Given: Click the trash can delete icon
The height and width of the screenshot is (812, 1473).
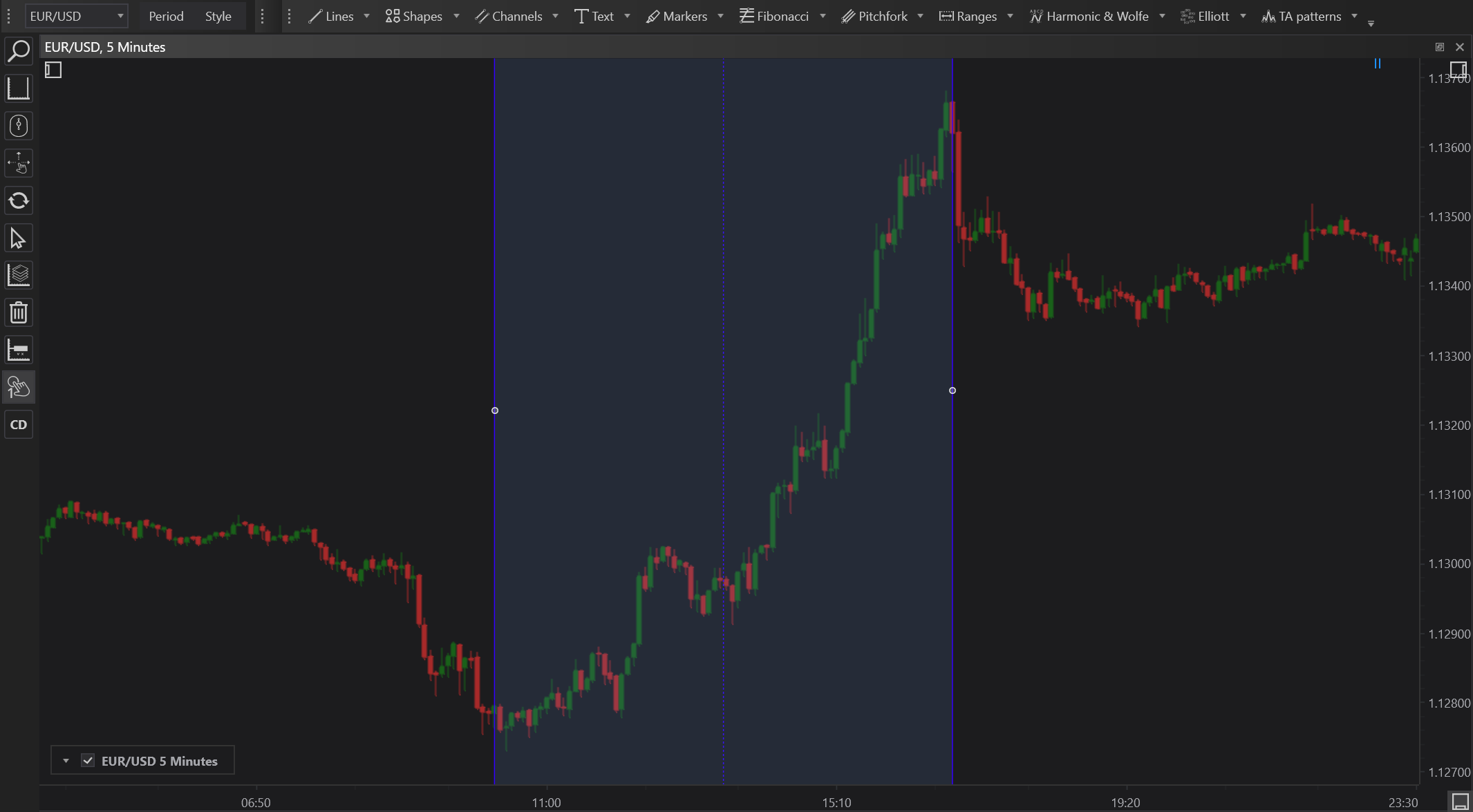Looking at the screenshot, I should pos(19,313).
